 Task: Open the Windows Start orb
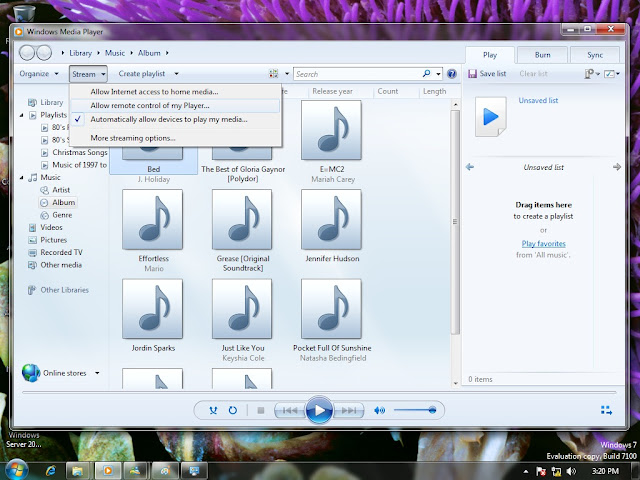pyautogui.click(x=17, y=471)
